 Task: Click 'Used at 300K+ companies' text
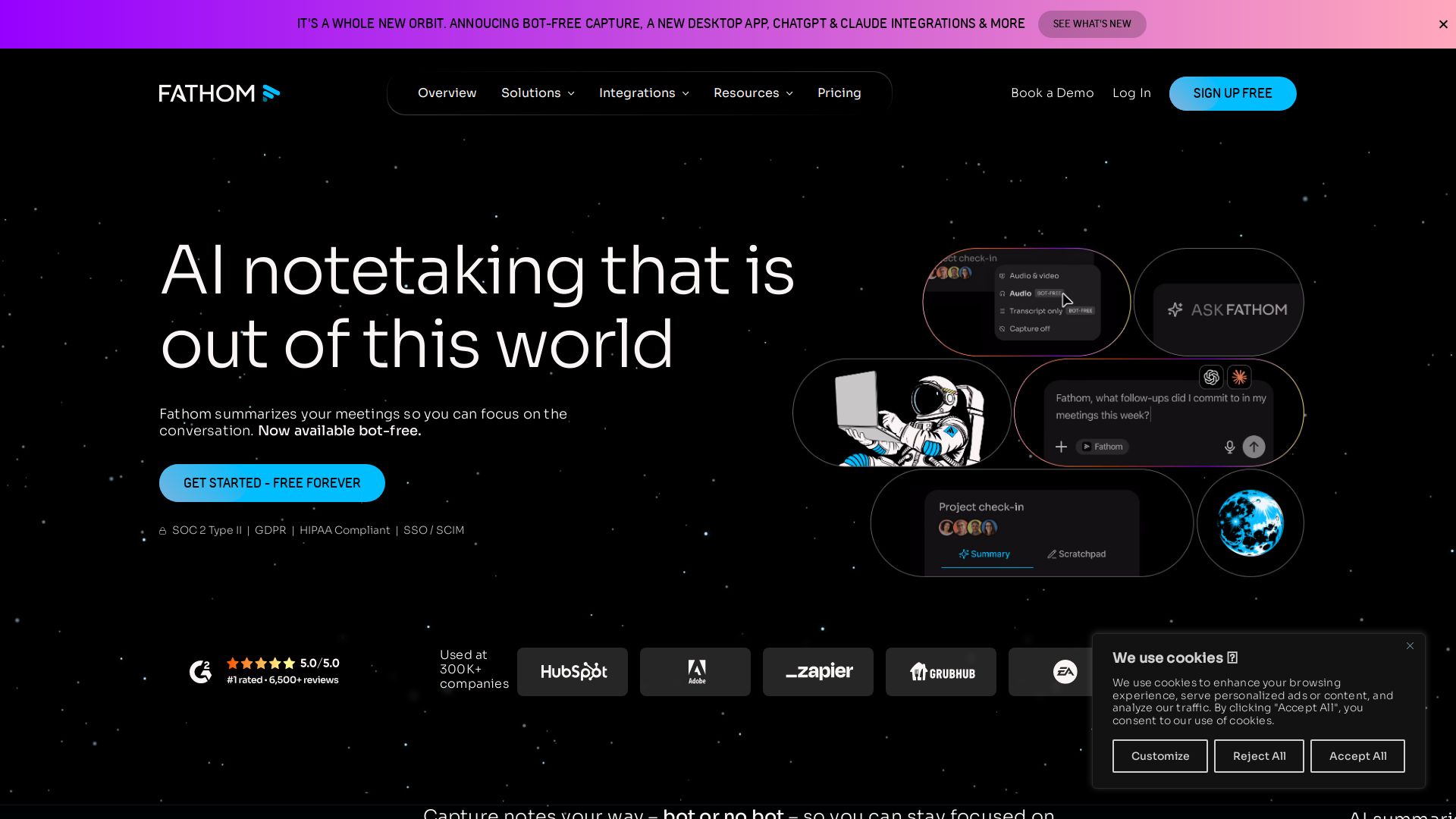[x=474, y=669]
